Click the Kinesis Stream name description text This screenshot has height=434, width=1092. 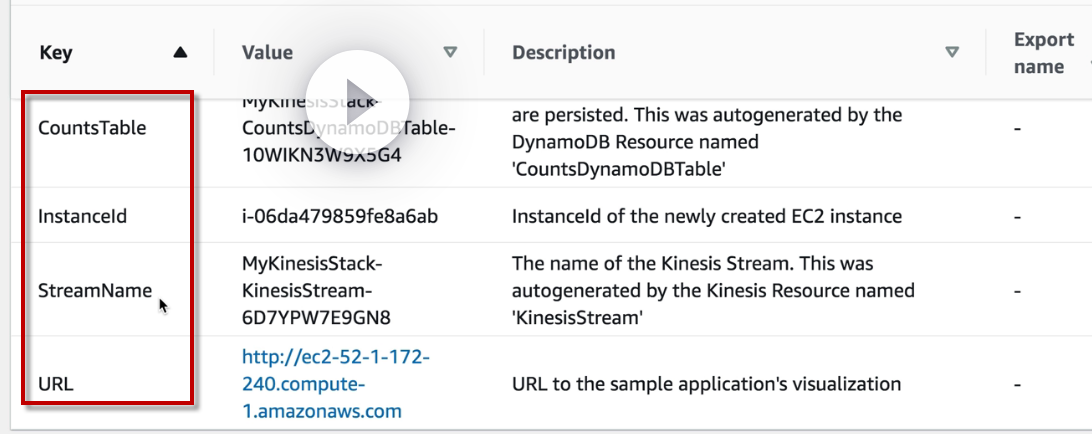click(713, 291)
